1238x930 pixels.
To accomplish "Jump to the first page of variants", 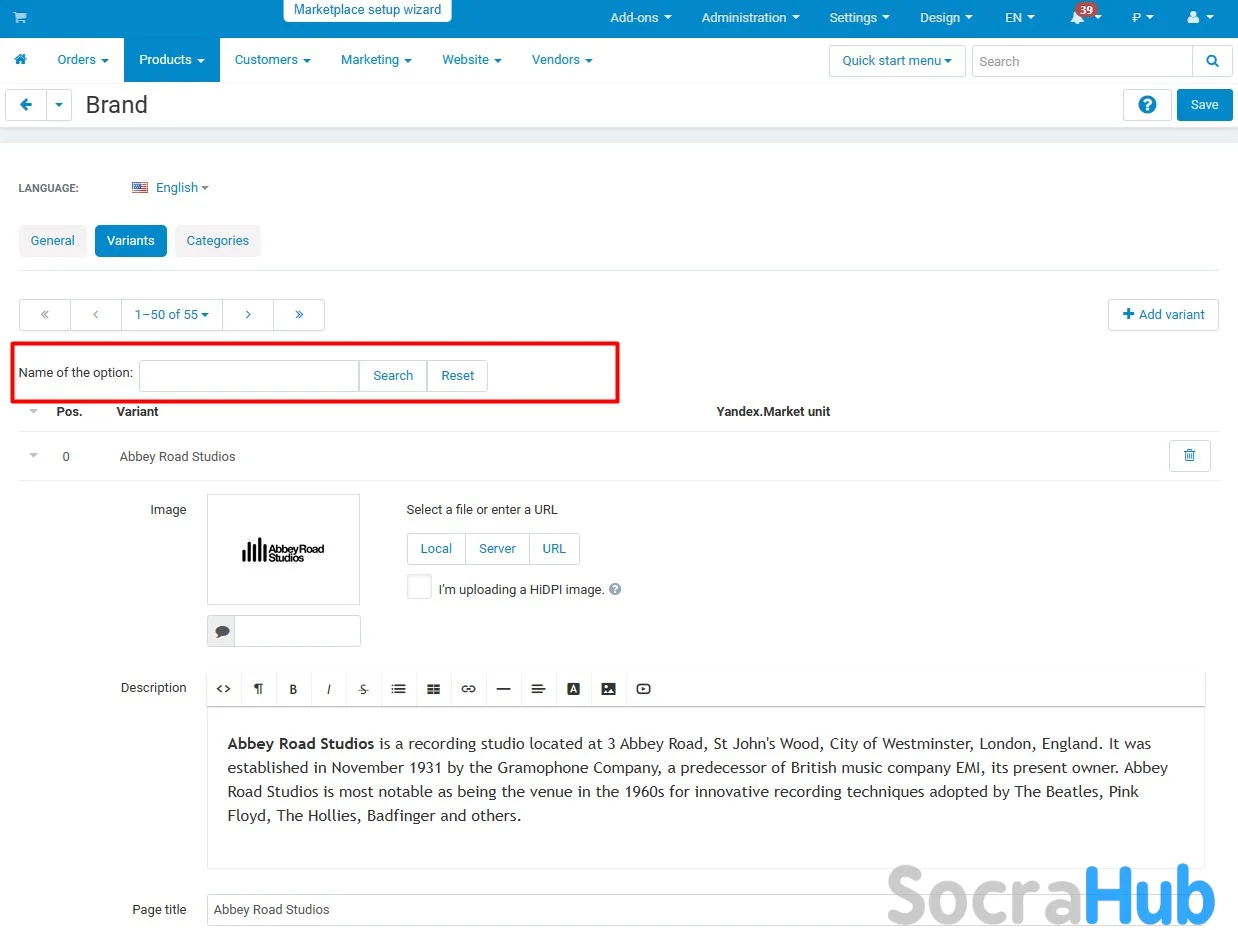I will [45, 314].
